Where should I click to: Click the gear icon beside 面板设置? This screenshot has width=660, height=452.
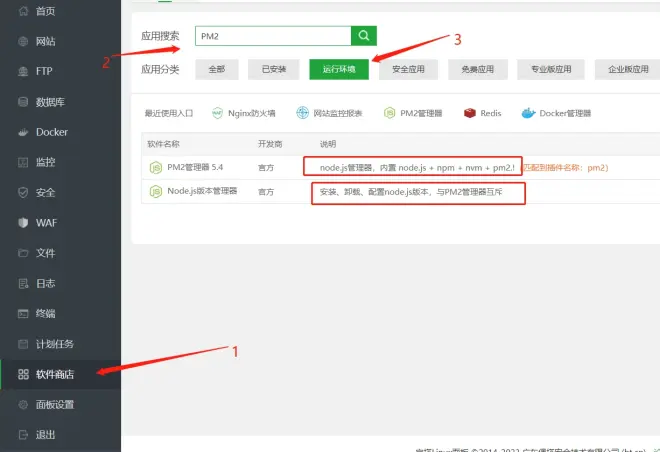(x=23, y=404)
